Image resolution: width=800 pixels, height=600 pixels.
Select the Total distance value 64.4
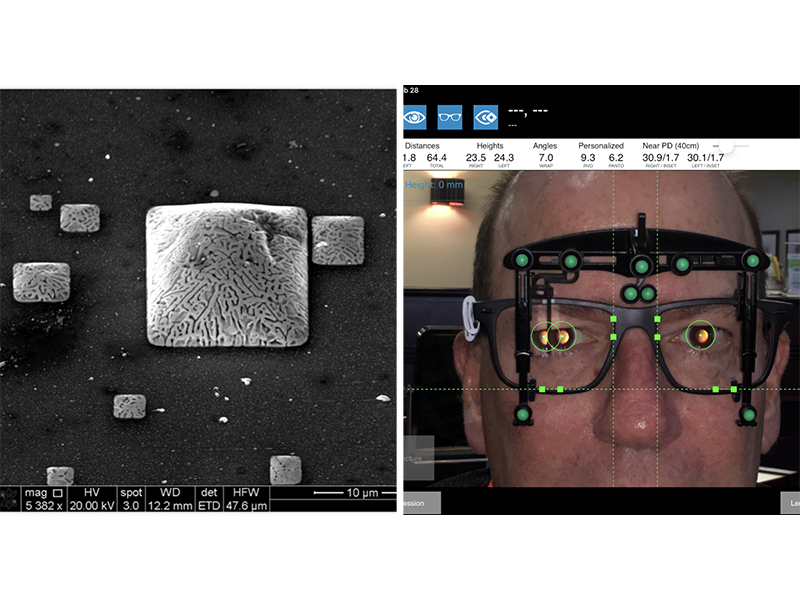(x=436, y=158)
